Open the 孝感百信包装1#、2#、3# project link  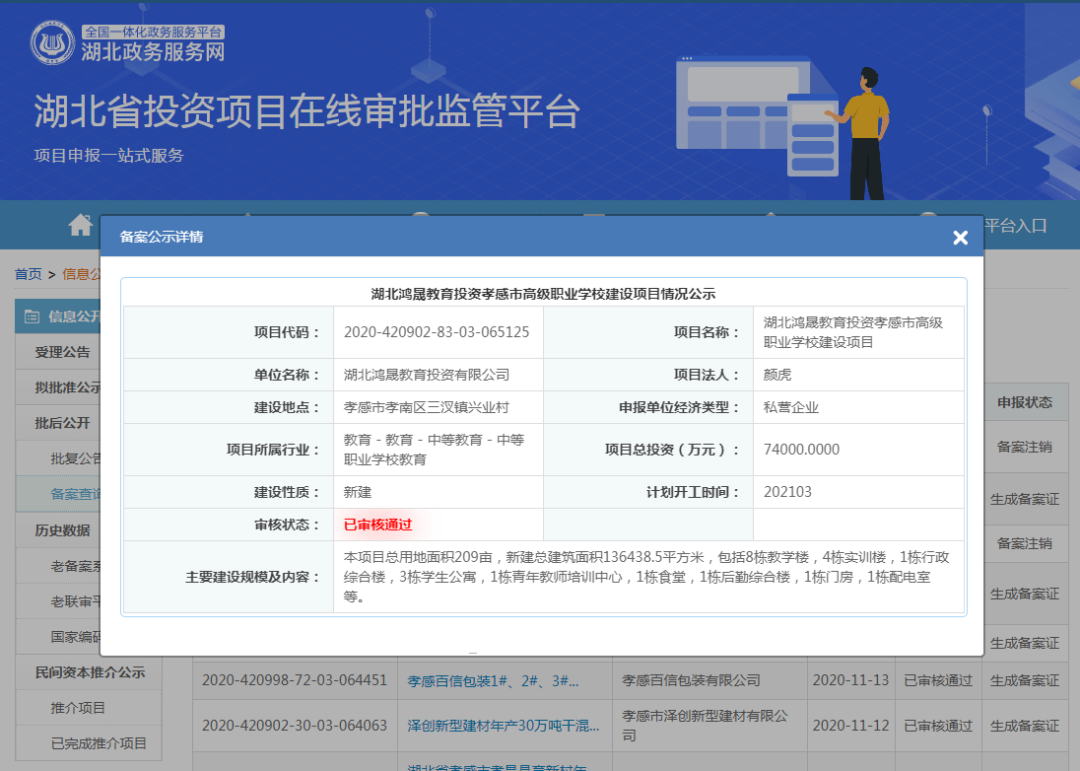(493, 681)
